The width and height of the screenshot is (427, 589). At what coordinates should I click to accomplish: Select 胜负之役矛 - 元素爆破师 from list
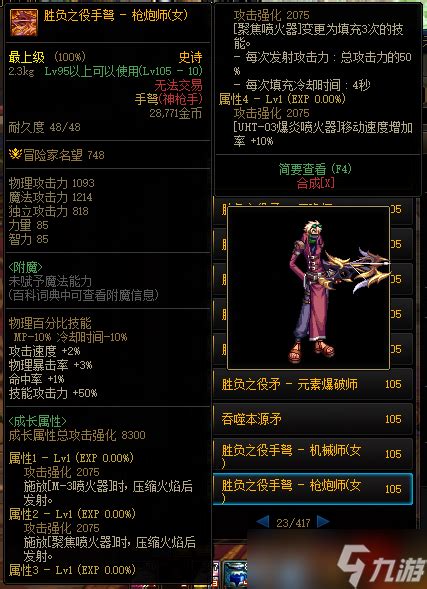[312, 384]
